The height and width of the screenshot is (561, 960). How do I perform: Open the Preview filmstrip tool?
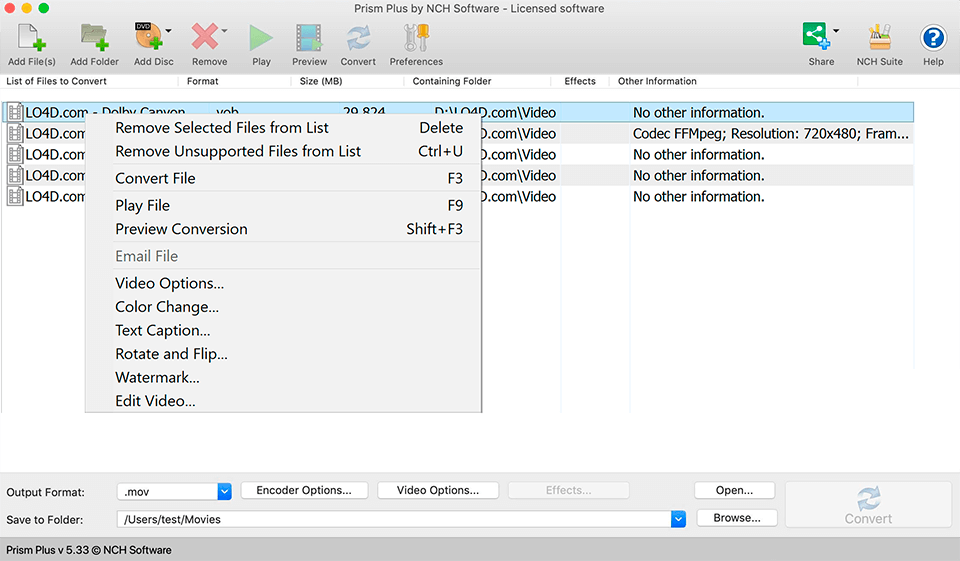point(309,38)
